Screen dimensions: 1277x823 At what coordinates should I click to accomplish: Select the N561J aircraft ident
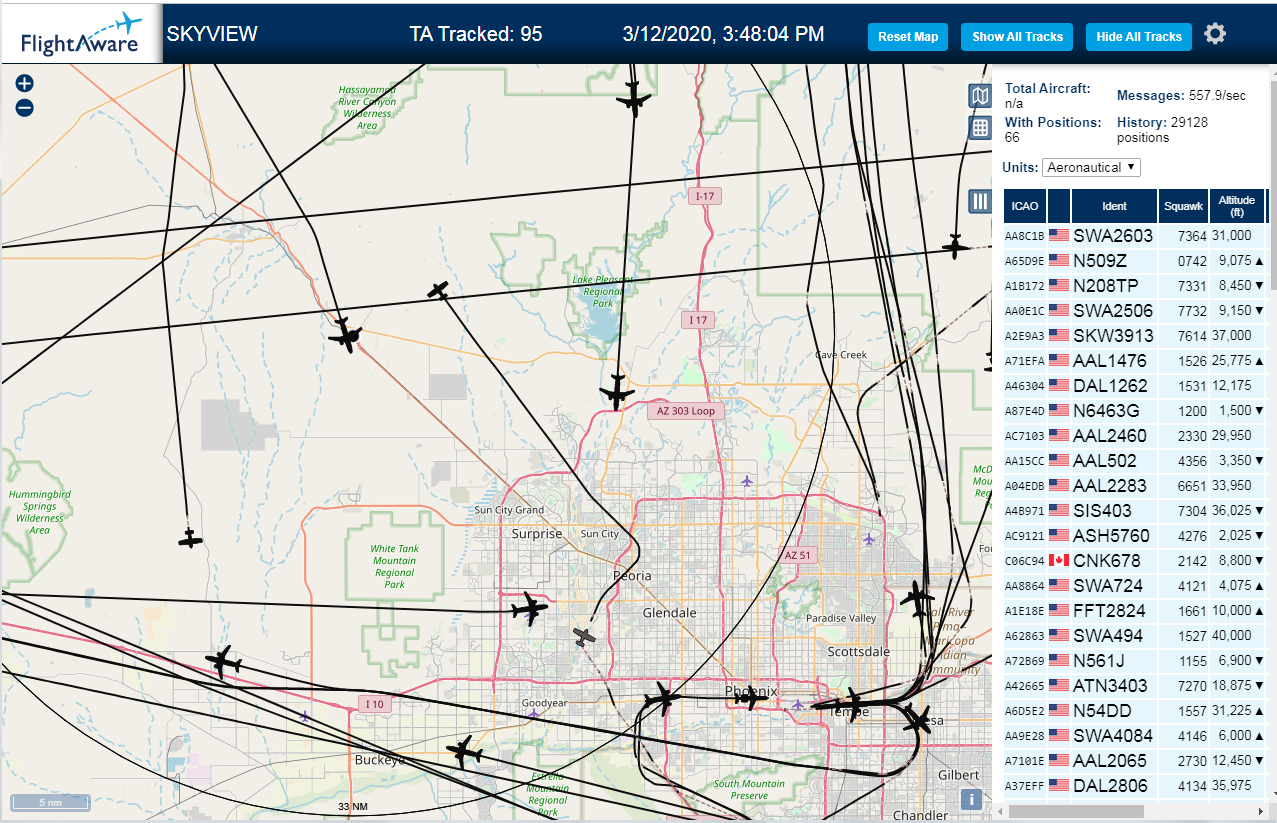tap(1099, 661)
